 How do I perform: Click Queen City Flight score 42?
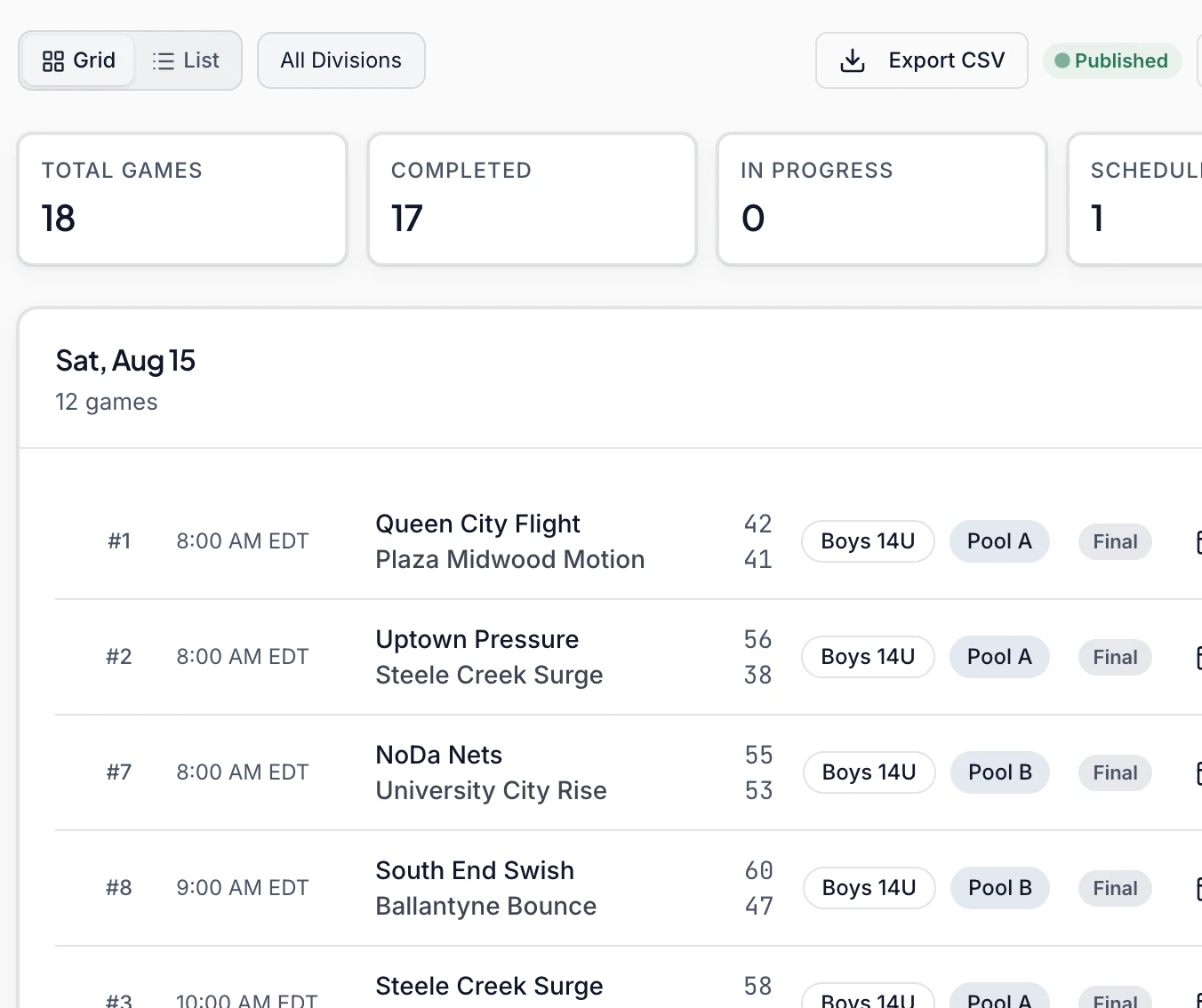(x=758, y=524)
